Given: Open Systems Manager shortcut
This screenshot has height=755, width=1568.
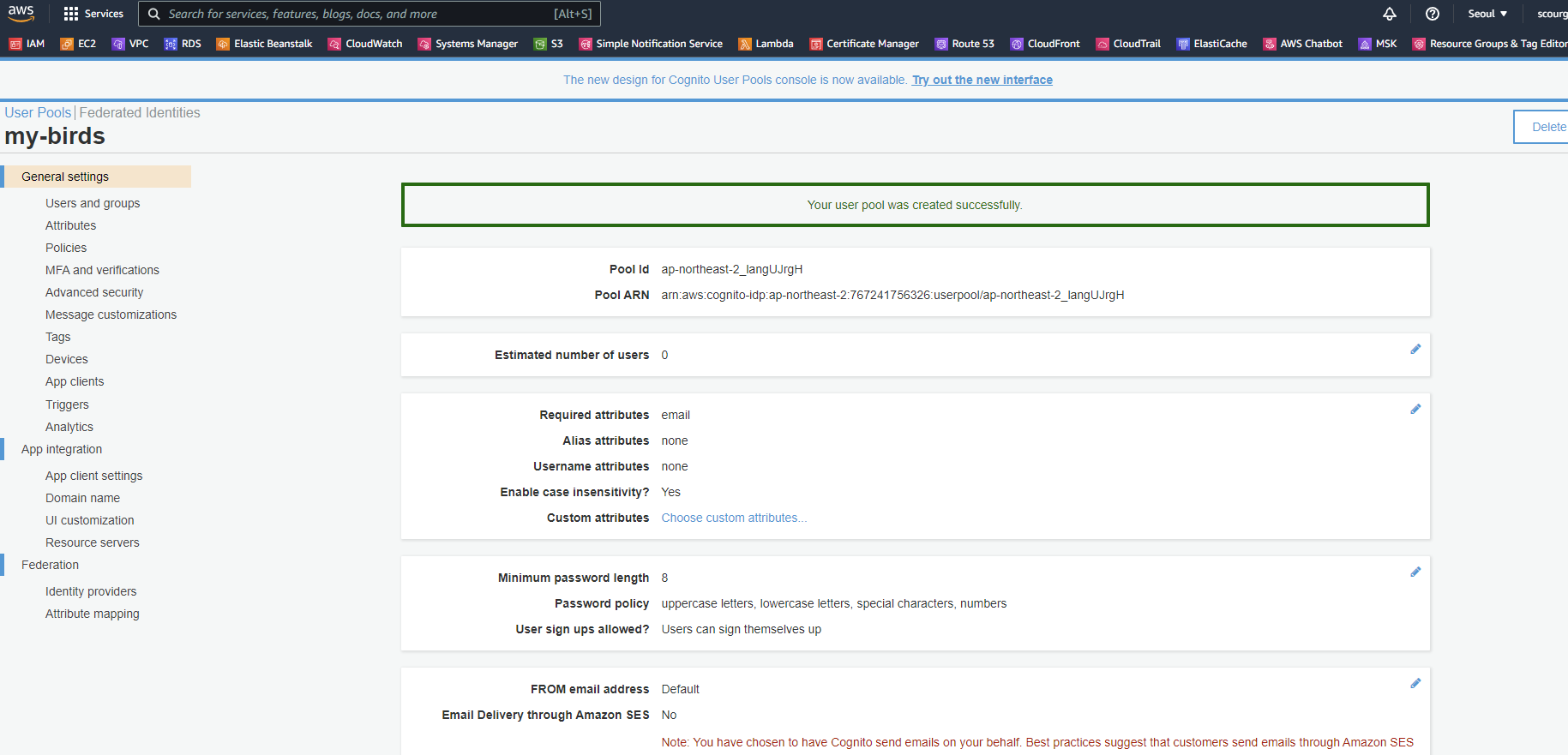Looking at the screenshot, I should 468,44.
